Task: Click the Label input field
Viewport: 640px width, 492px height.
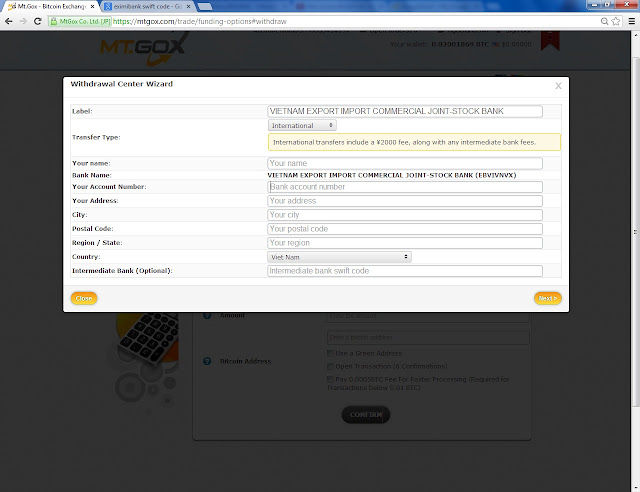Action: pyautogui.click(x=405, y=111)
